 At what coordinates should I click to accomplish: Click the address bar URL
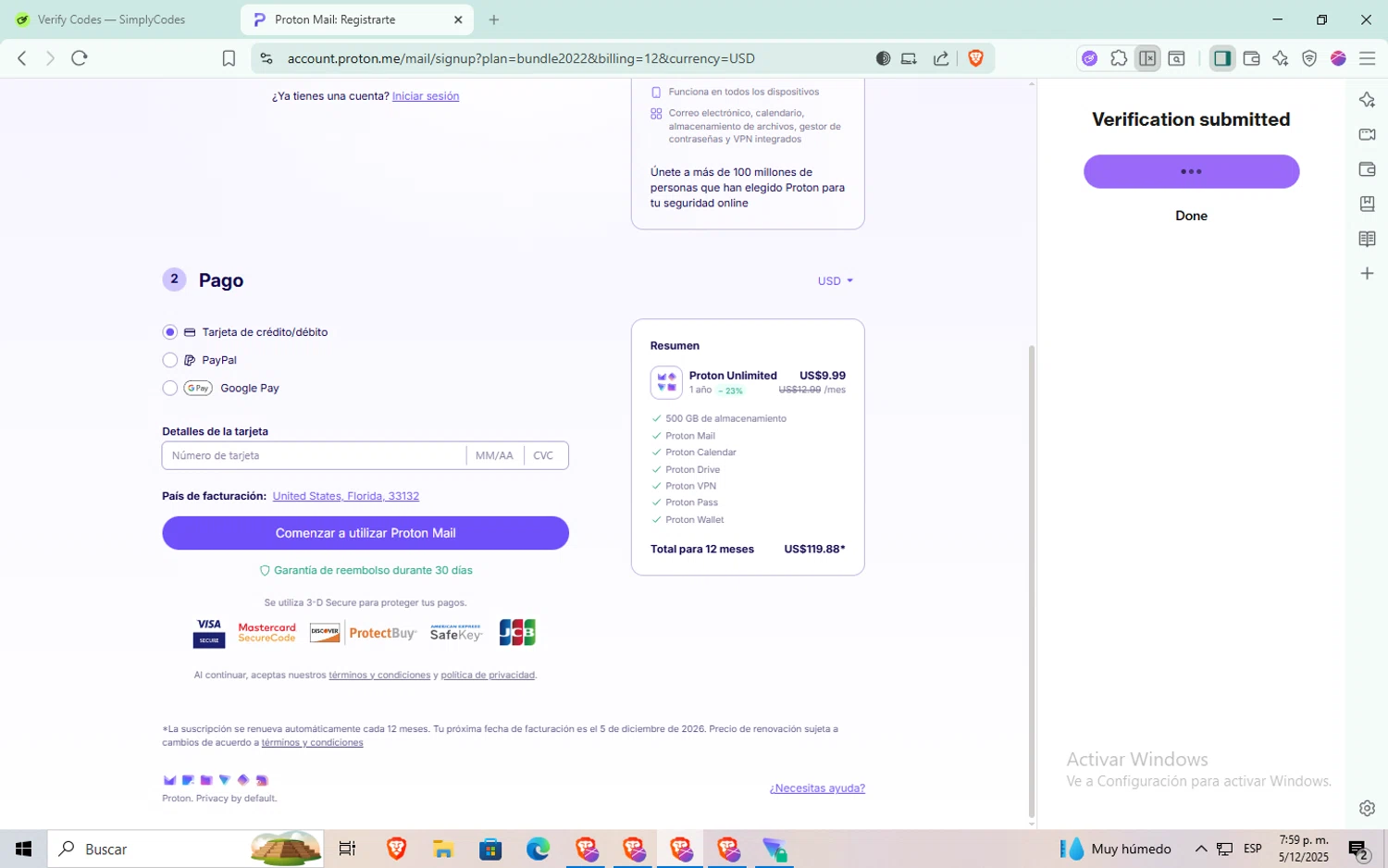click(x=521, y=58)
